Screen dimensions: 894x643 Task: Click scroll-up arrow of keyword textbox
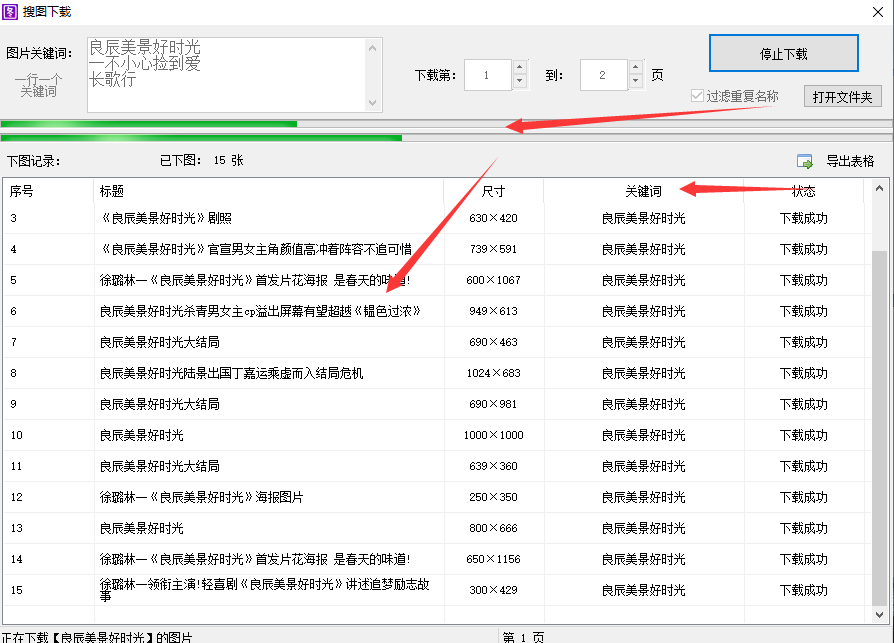pyautogui.click(x=372, y=48)
